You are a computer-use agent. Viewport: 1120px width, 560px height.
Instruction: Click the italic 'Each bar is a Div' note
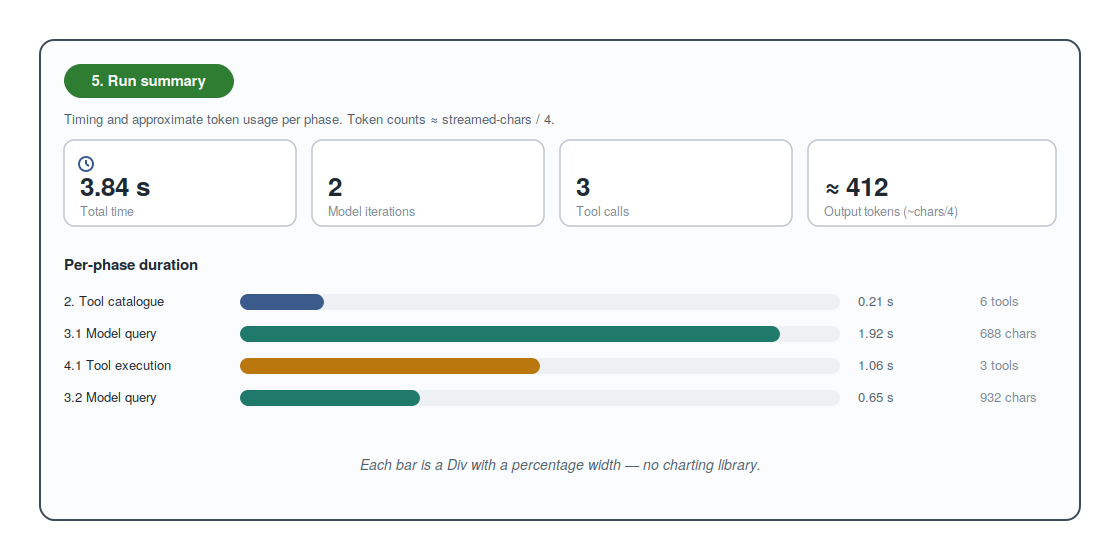(560, 465)
